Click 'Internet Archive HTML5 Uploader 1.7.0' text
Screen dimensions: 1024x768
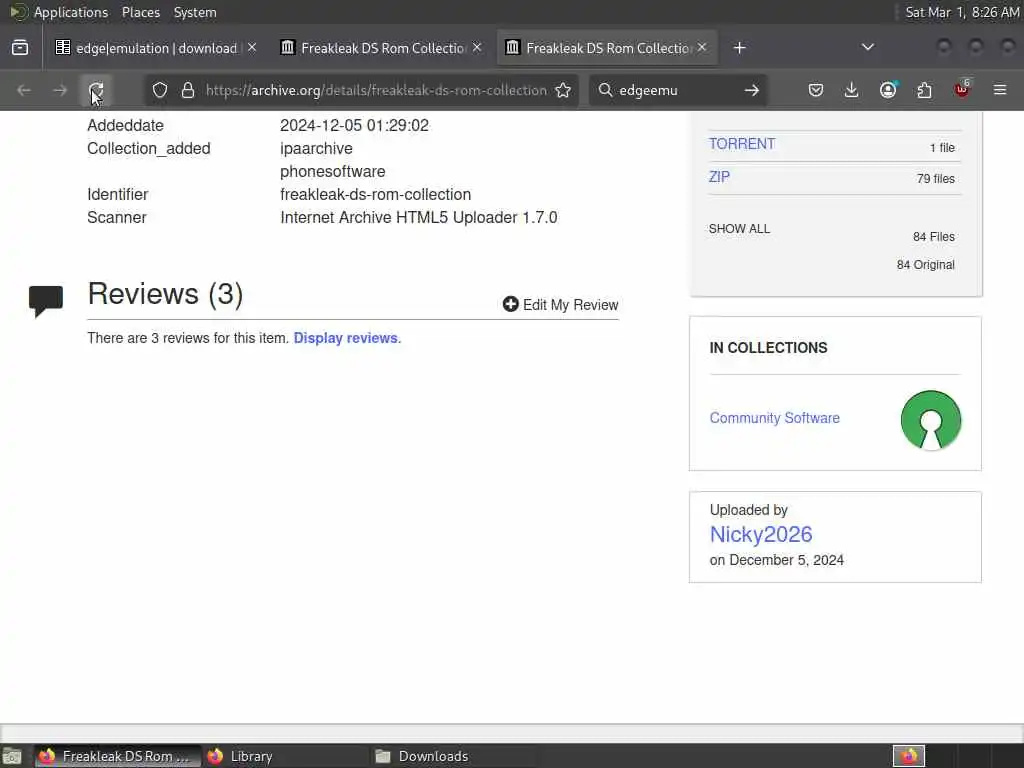[x=419, y=217]
